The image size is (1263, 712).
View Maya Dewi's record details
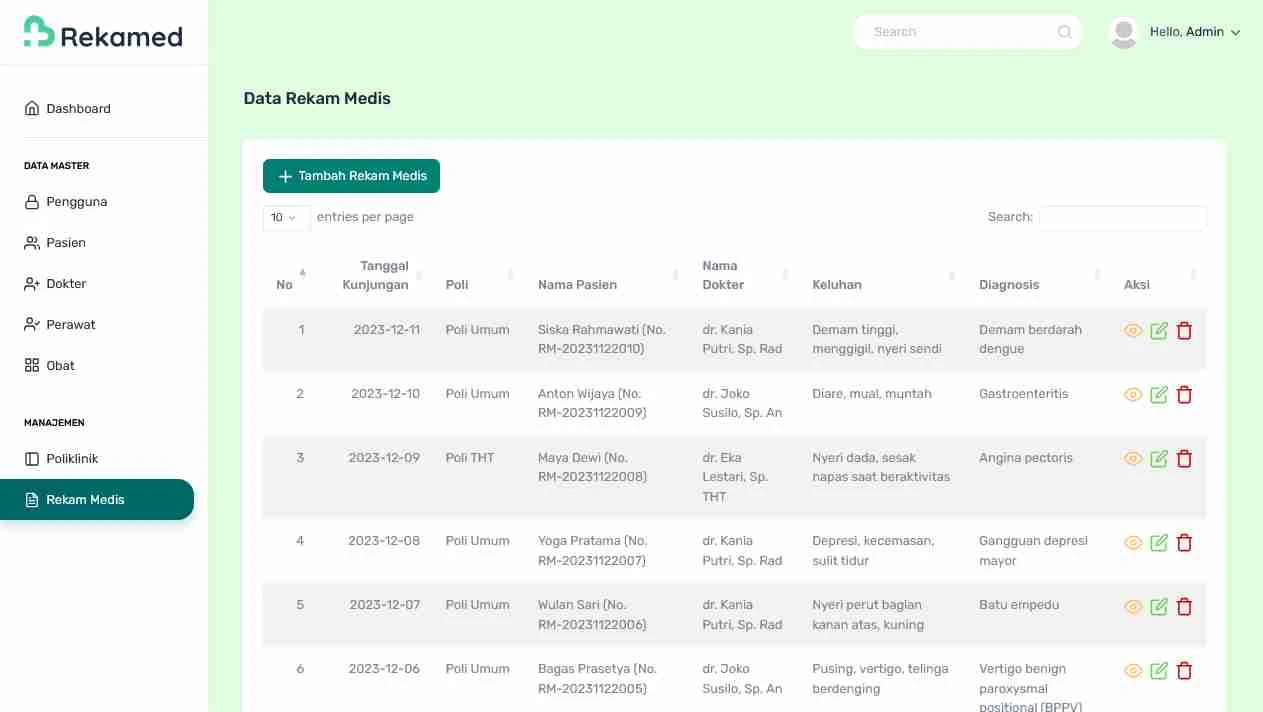click(1133, 459)
